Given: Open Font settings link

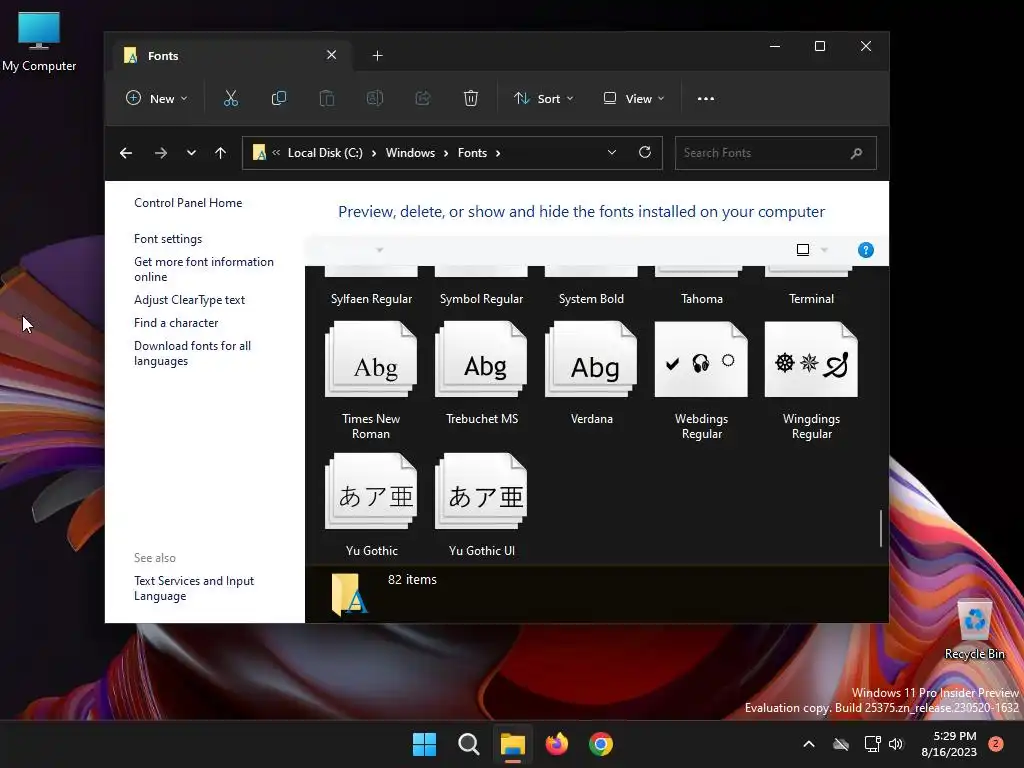Looking at the screenshot, I should 168,239.
